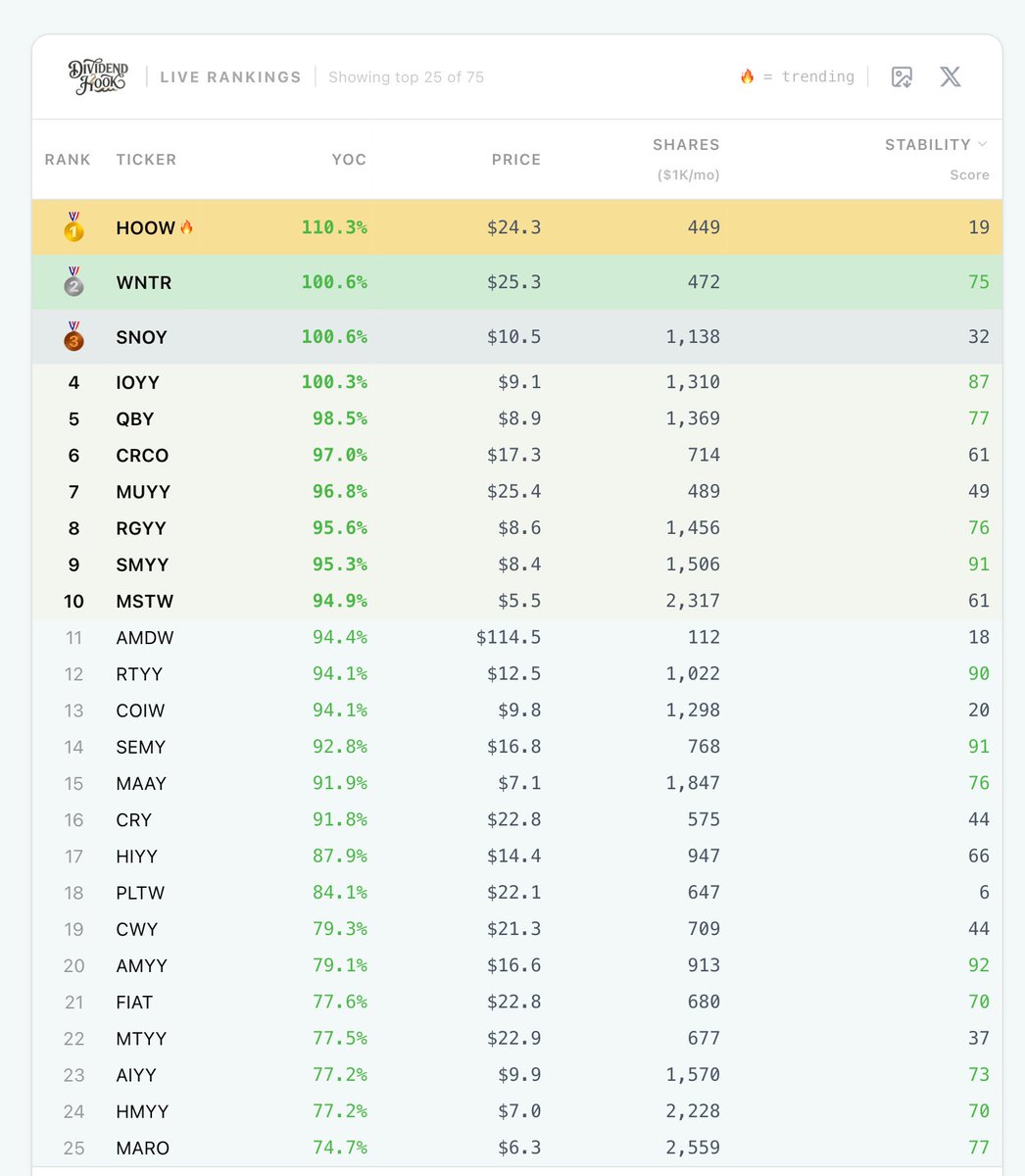The image size is (1025, 1176).
Task: Sort by the Stability column dropdown arrow
Action: pos(983,144)
